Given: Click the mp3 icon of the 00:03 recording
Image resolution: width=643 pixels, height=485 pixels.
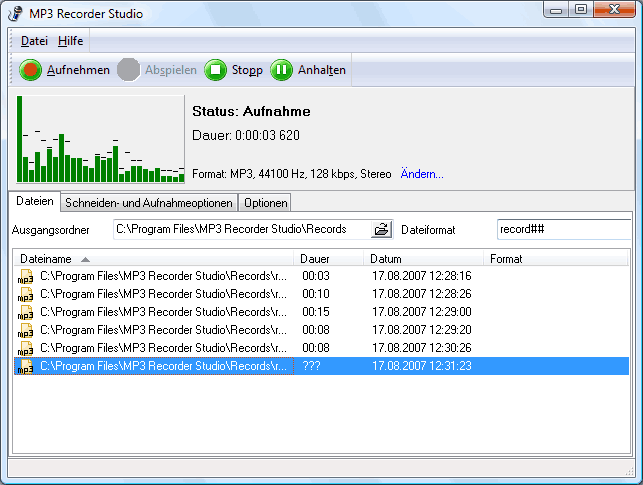Looking at the screenshot, I should coord(25,276).
